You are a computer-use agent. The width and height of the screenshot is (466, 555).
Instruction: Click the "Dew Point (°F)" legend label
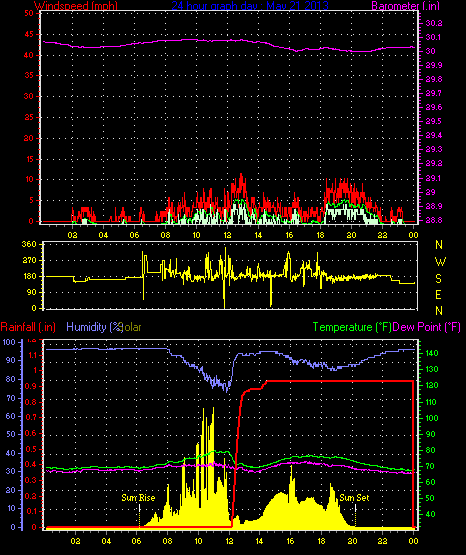(426, 327)
